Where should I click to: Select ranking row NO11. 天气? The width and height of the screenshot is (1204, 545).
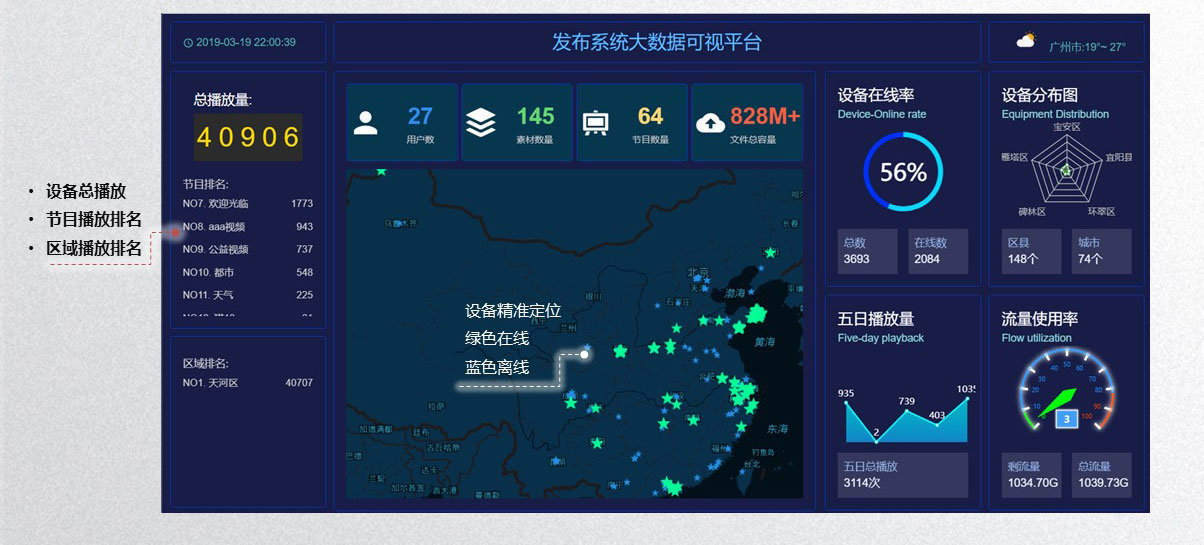tap(248, 295)
